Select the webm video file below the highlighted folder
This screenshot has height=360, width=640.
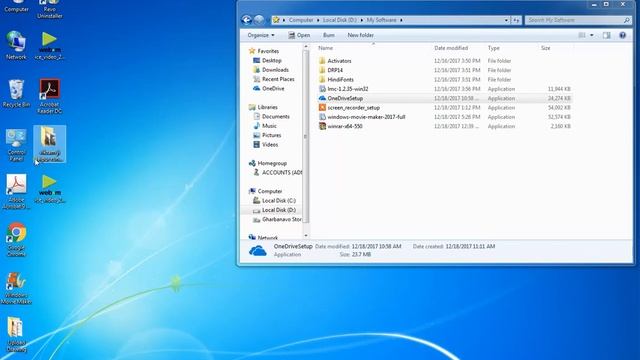(49, 189)
